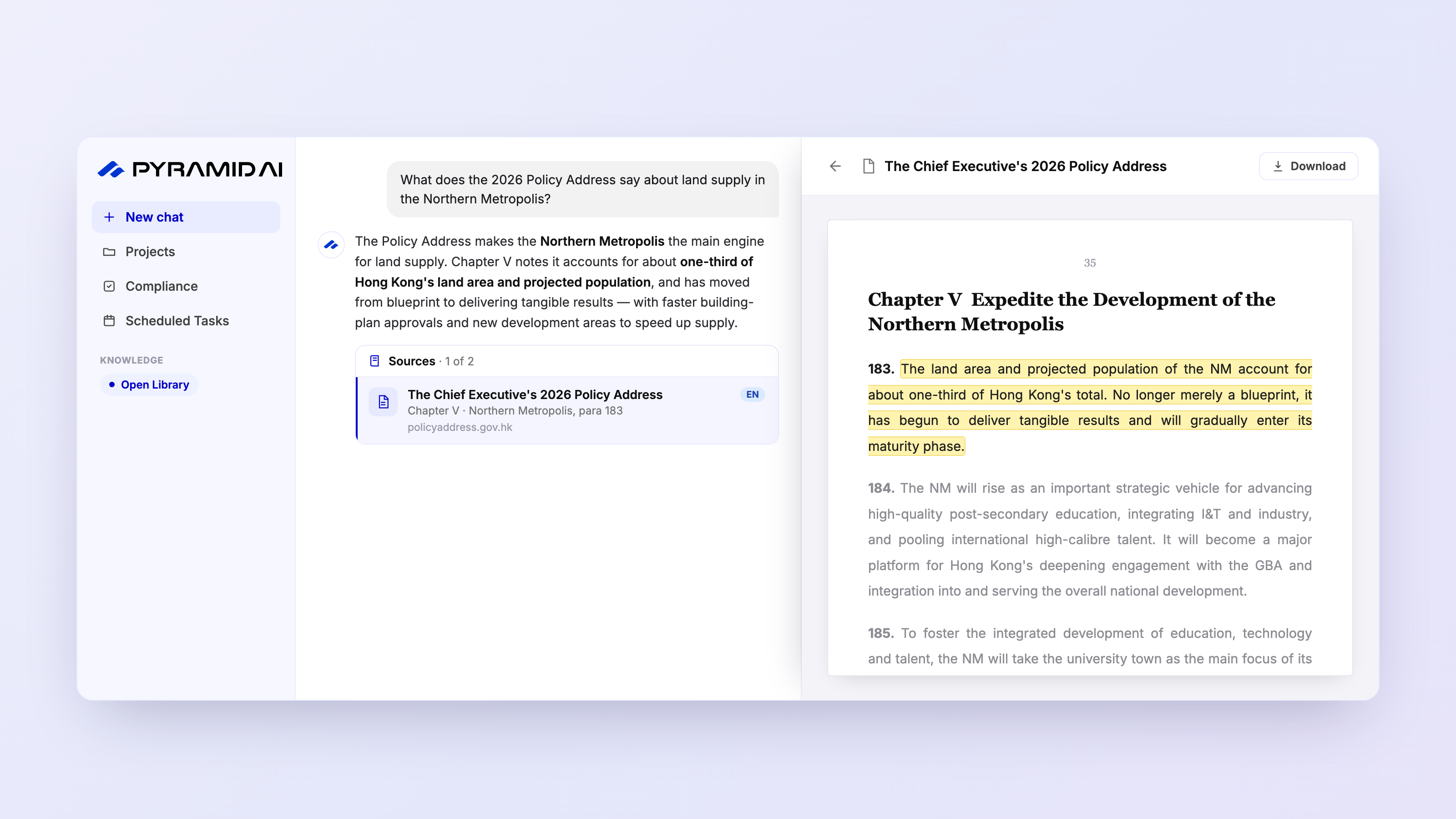Start a New chat
Viewport: 1456px width, 819px height.
[186, 217]
